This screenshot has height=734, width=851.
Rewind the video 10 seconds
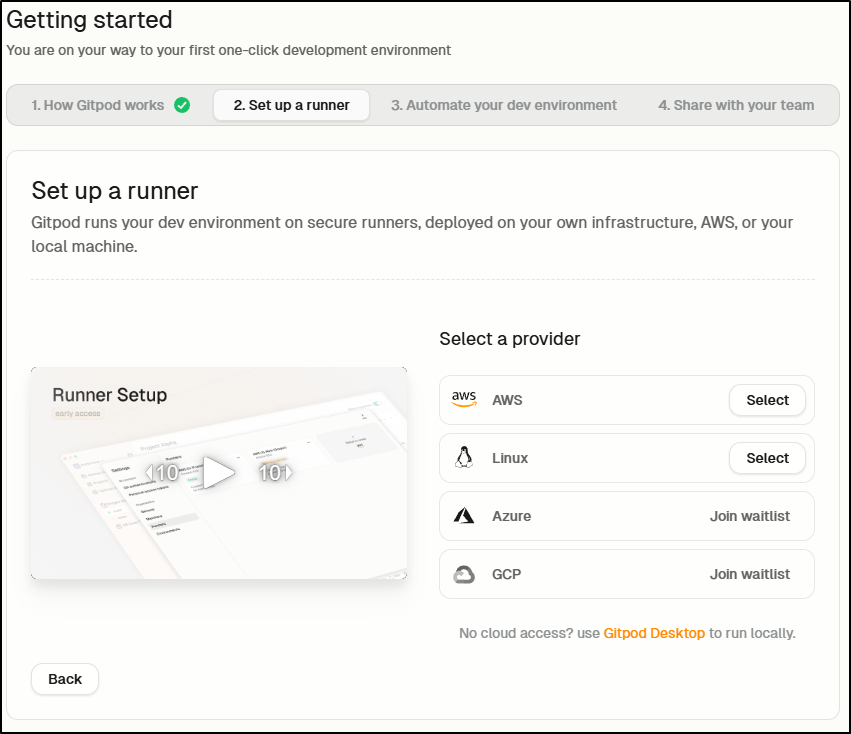162,472
